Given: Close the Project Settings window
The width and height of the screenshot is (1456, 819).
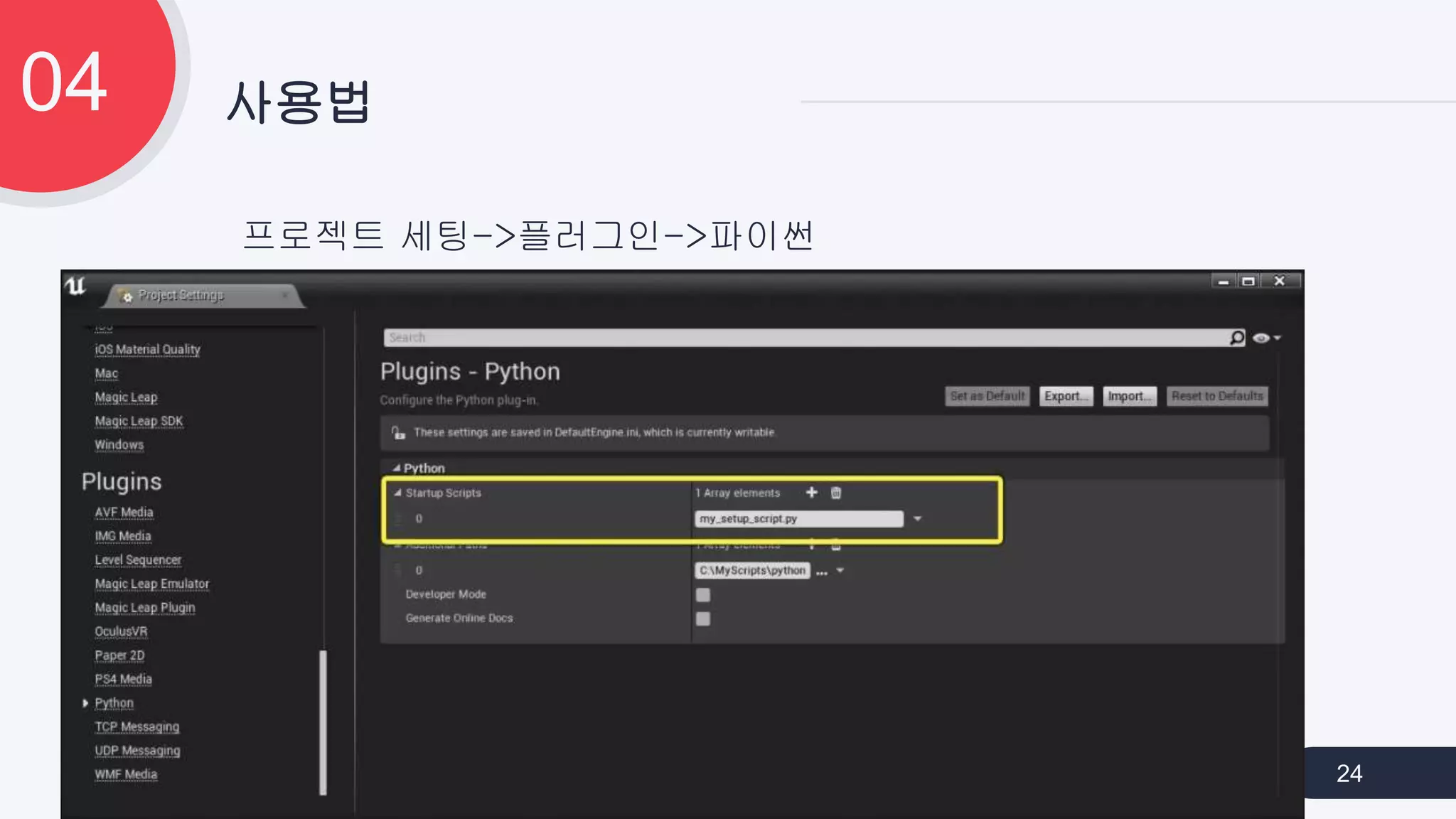Looking at the screenshot, I should 1280,281.
